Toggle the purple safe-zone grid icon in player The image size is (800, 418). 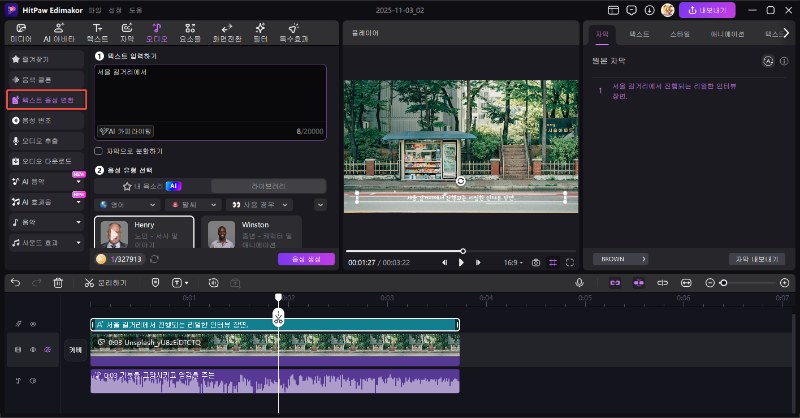(x=553, y=262)
